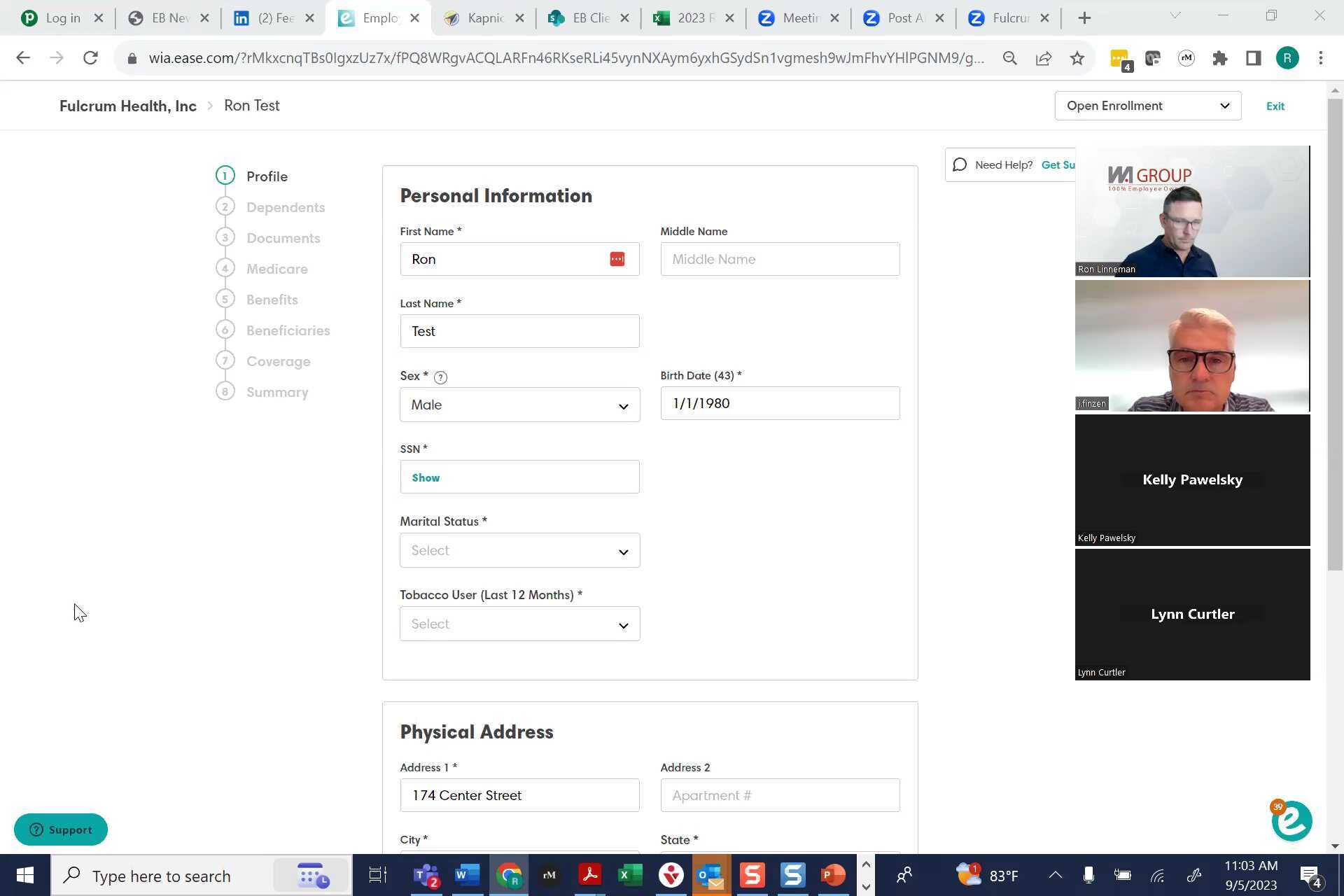Viewport: 1344px width, 896px height.
Task: Open Excel from the Windows taskbar
Action: tap(630, 875)
